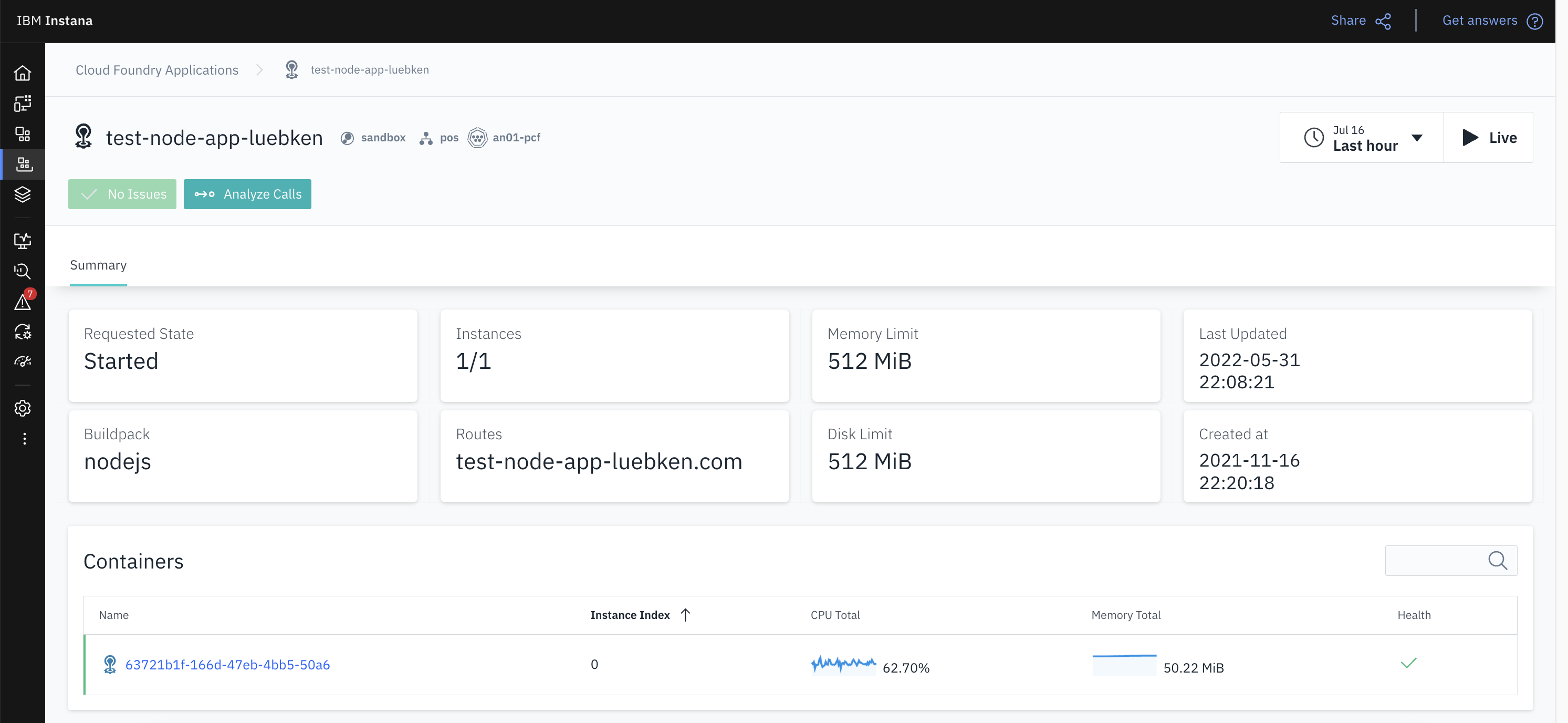Click the an01-pcf foundation icon
Viewport: 1568px width, 723px height.
[477, 138]
